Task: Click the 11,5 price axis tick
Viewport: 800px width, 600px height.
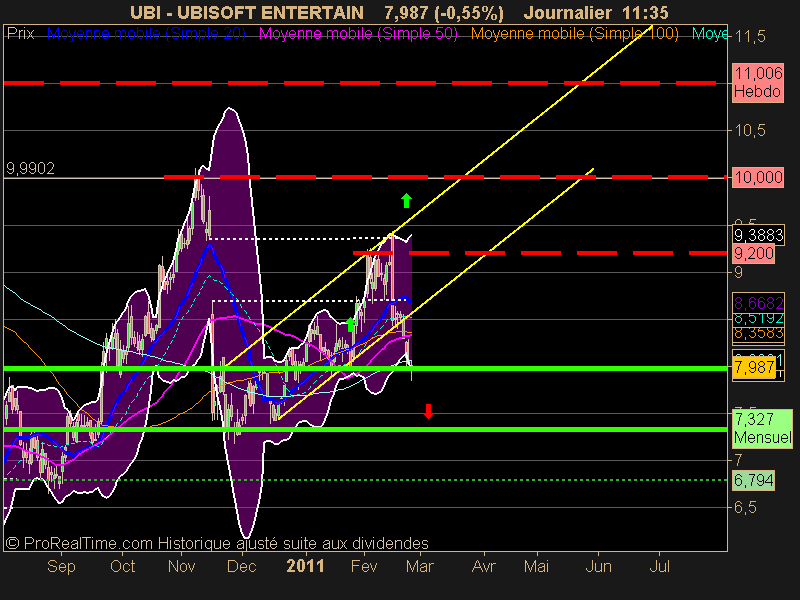Action: [x=749, y=37]
